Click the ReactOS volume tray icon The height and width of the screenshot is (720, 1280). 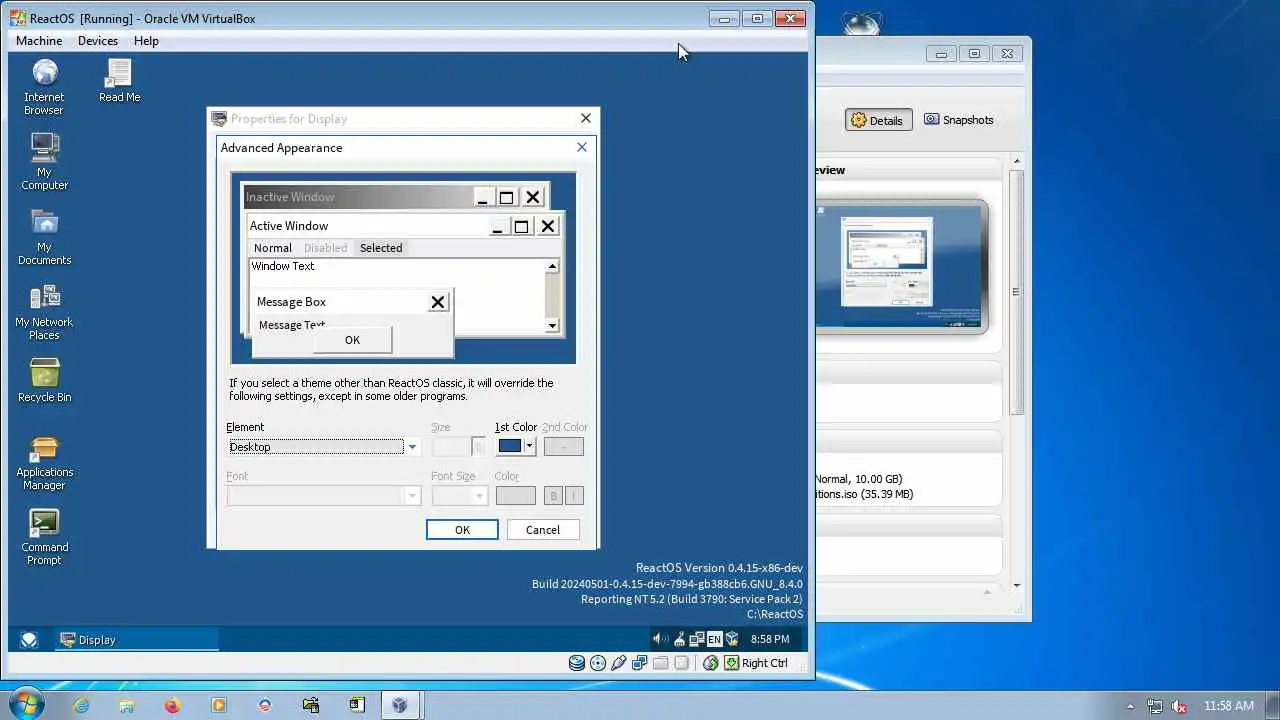pos(661,639)
